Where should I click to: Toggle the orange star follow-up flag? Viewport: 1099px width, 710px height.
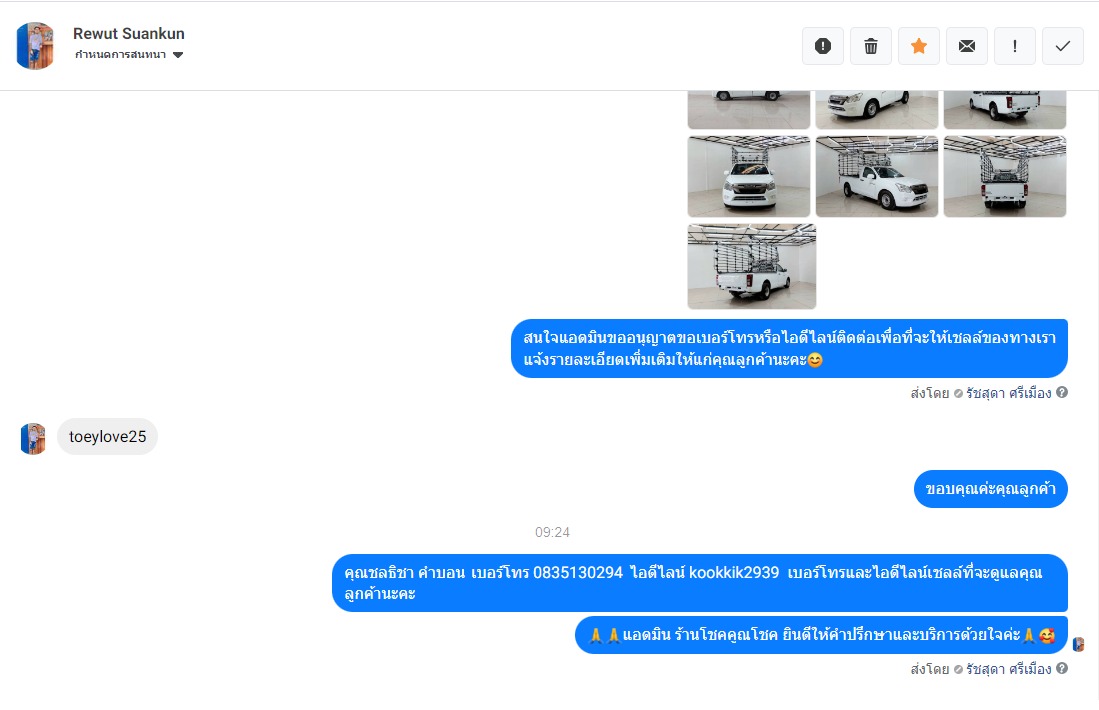[x=919, y=46]
